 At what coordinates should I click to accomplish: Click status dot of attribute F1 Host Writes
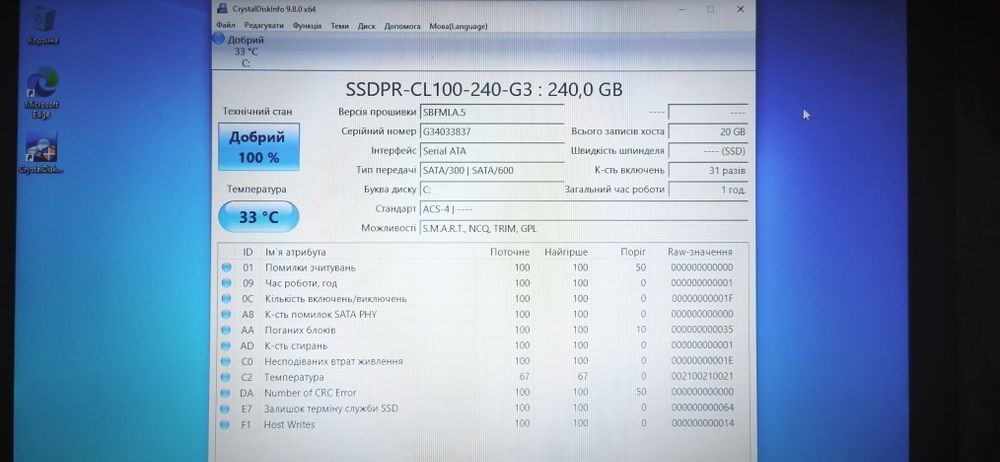point(226,424)
